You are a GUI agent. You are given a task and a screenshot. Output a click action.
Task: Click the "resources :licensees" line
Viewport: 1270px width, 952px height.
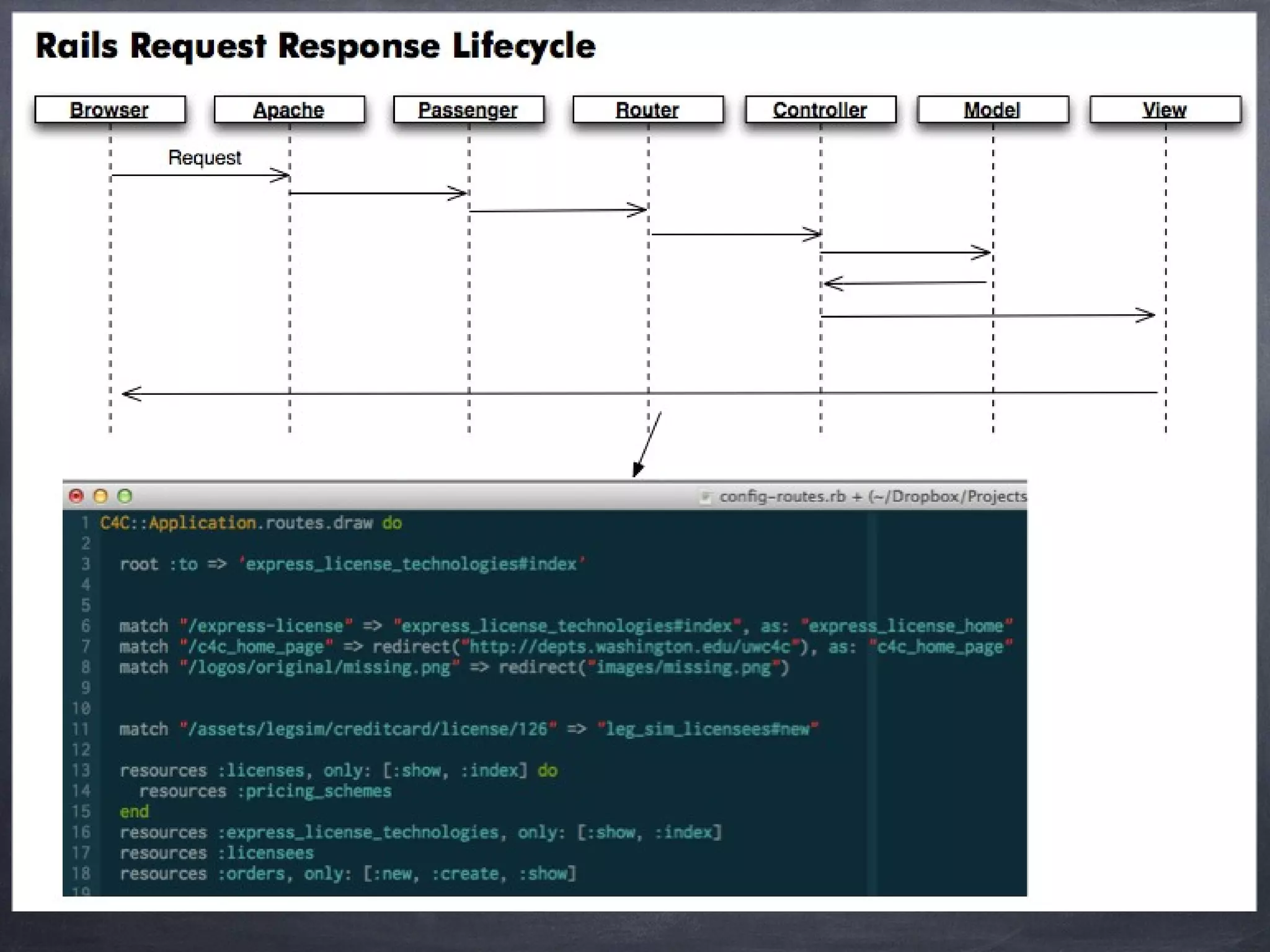[216, 853]
